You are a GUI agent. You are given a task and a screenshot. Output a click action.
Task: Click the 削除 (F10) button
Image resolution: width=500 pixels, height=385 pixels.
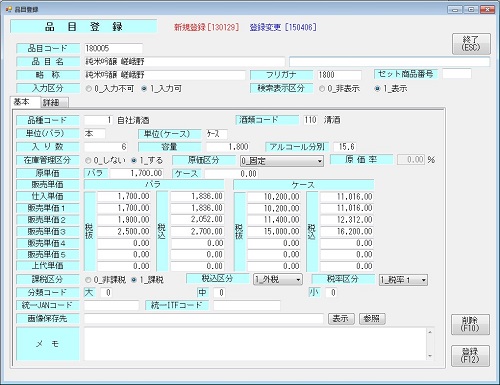tap(470, 324)
